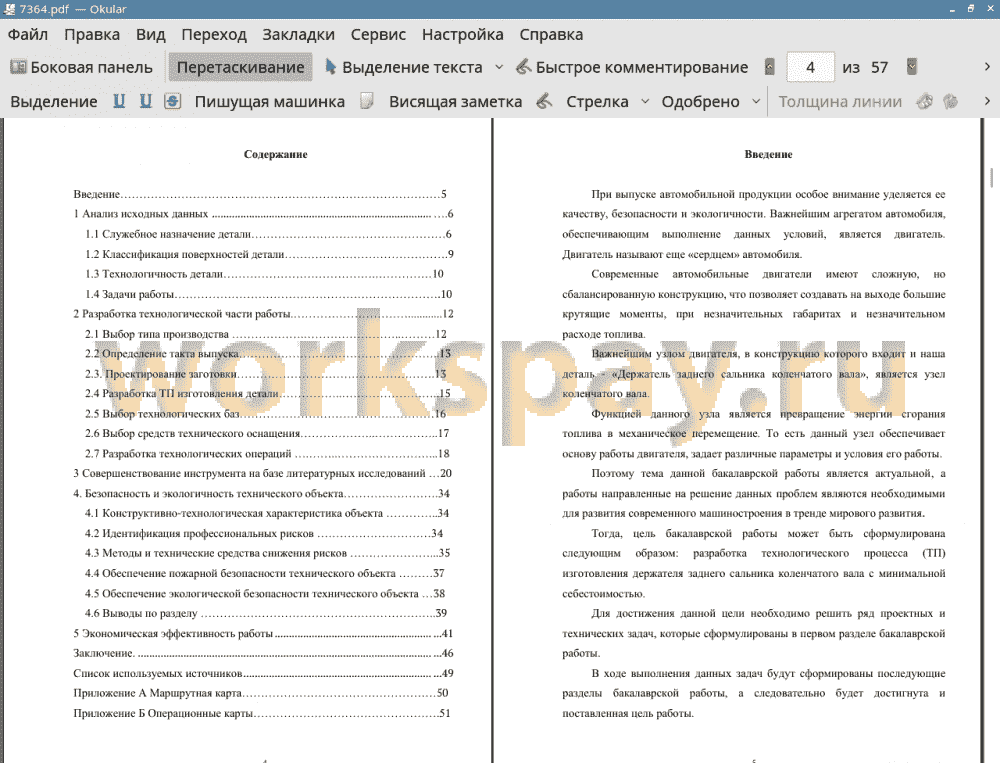Click contents entry '1 Анализ исходных данных'
This screenshot has height=763, width=1000.
263,214
